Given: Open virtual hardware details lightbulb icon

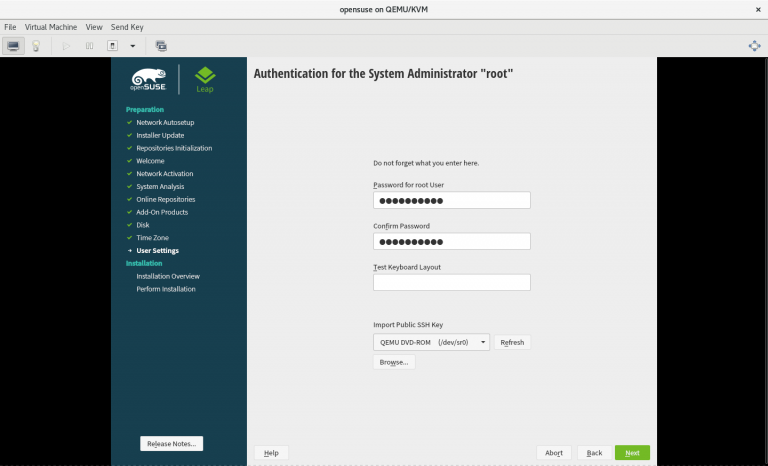Looking at the screenshot, I should tap(36, 46).
